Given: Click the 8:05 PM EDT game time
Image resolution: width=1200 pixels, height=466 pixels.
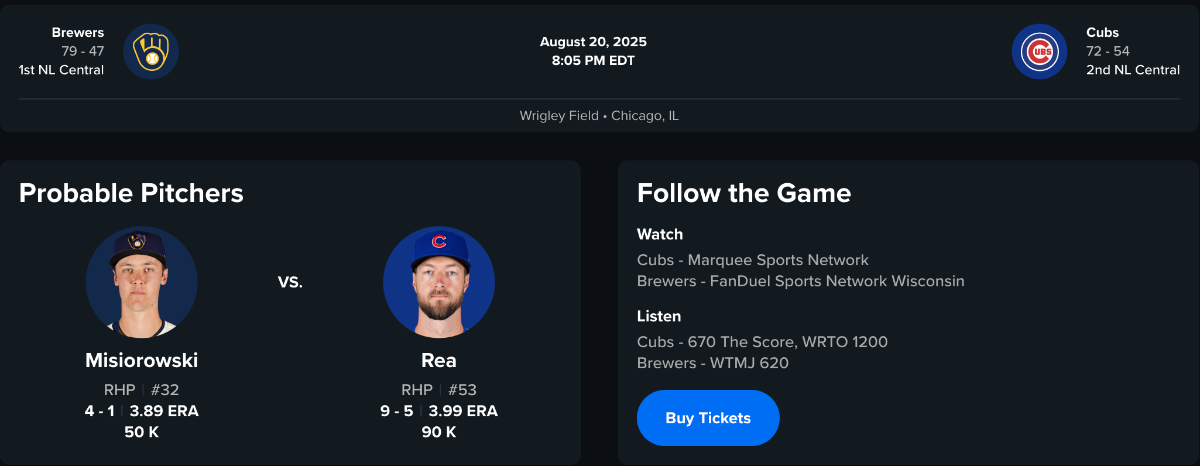Looking at the screenshot, I should (593, 60).
